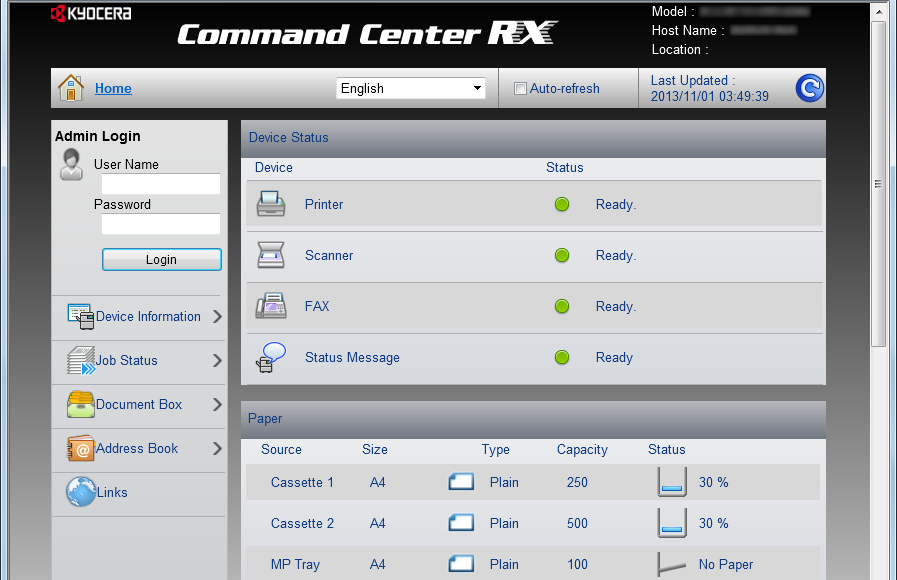Open the Document Box menu
897x580 pixels.
coord(139,404)
